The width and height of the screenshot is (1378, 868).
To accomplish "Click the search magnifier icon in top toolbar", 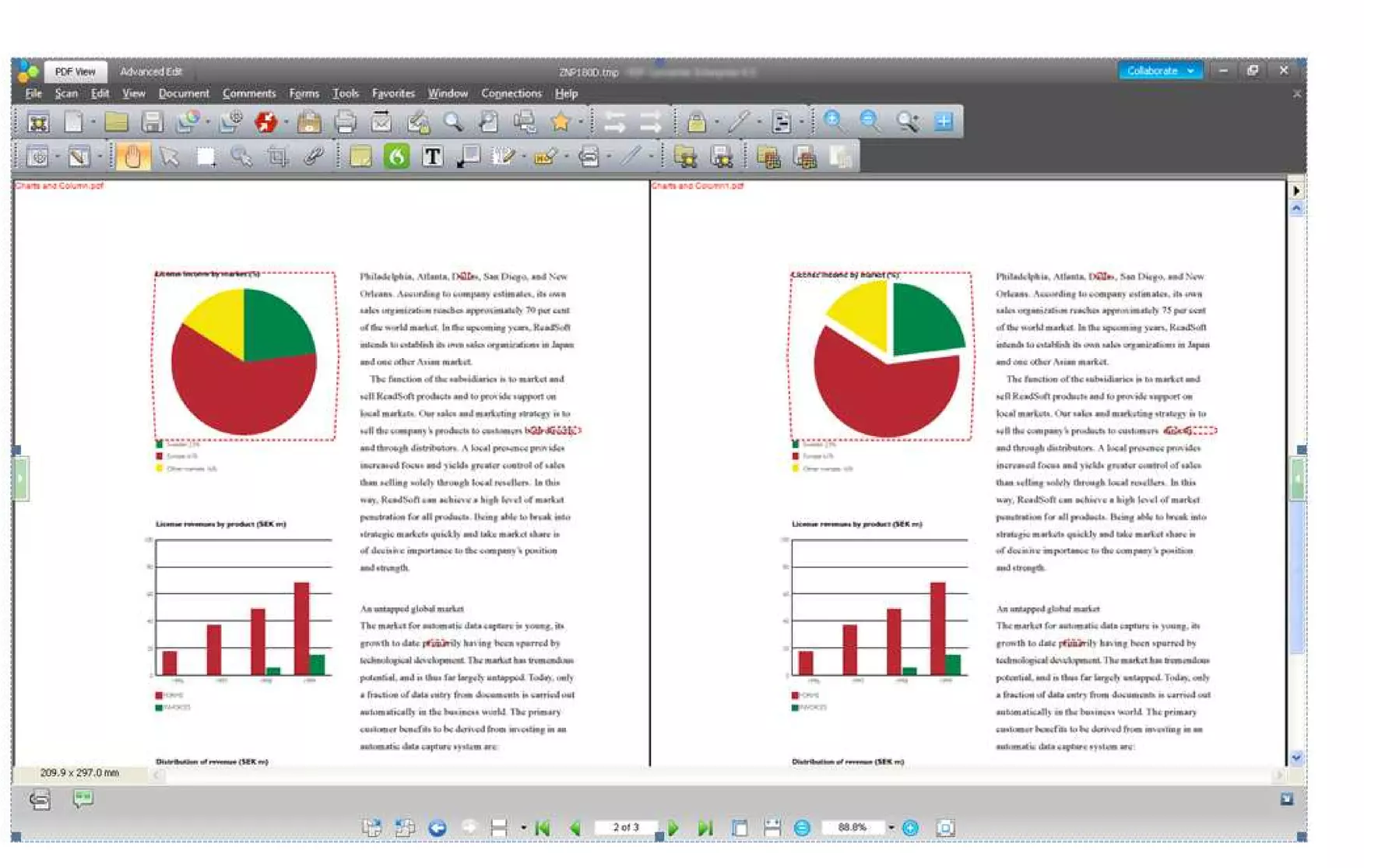I will (453, 121).
